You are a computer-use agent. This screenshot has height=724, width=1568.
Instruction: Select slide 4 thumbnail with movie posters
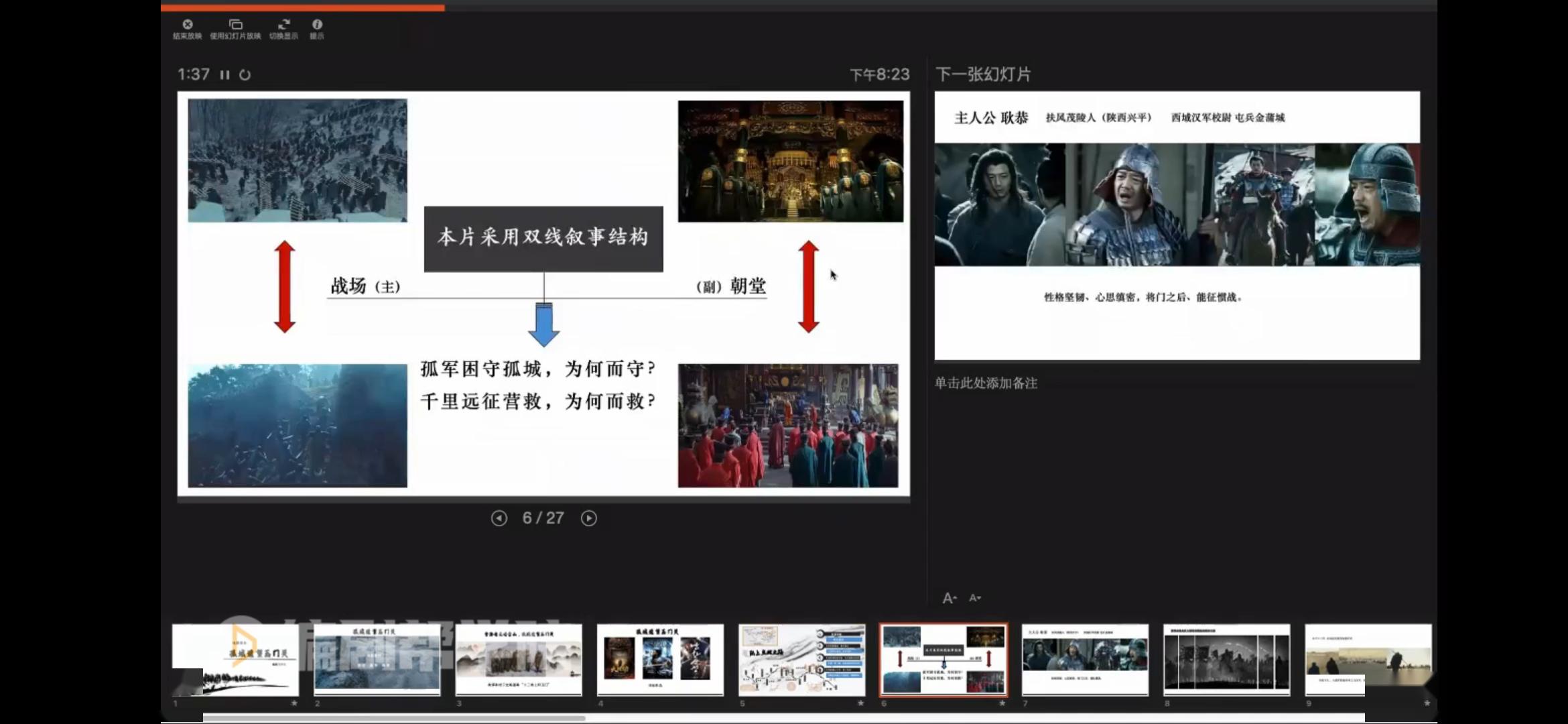click(x=660, y=660)
